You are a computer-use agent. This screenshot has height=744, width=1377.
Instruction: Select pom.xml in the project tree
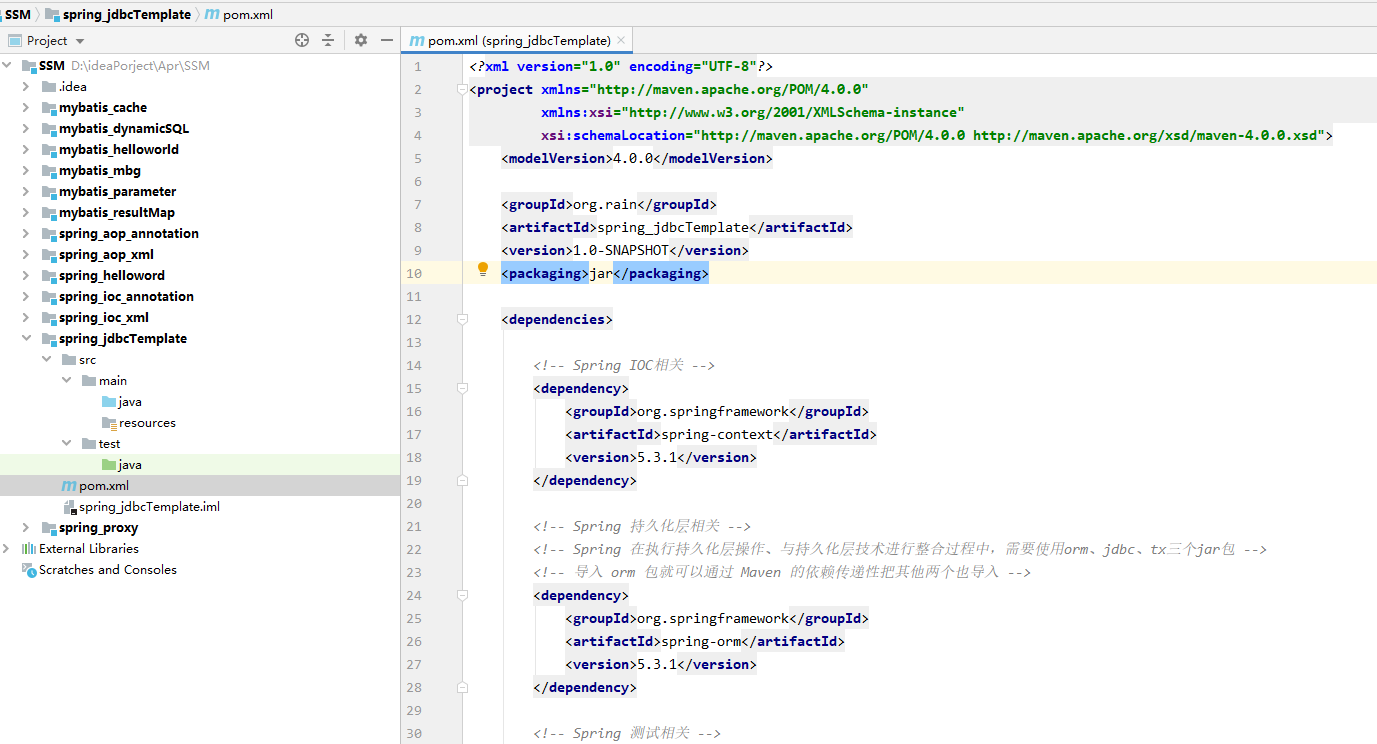(104, 486)
